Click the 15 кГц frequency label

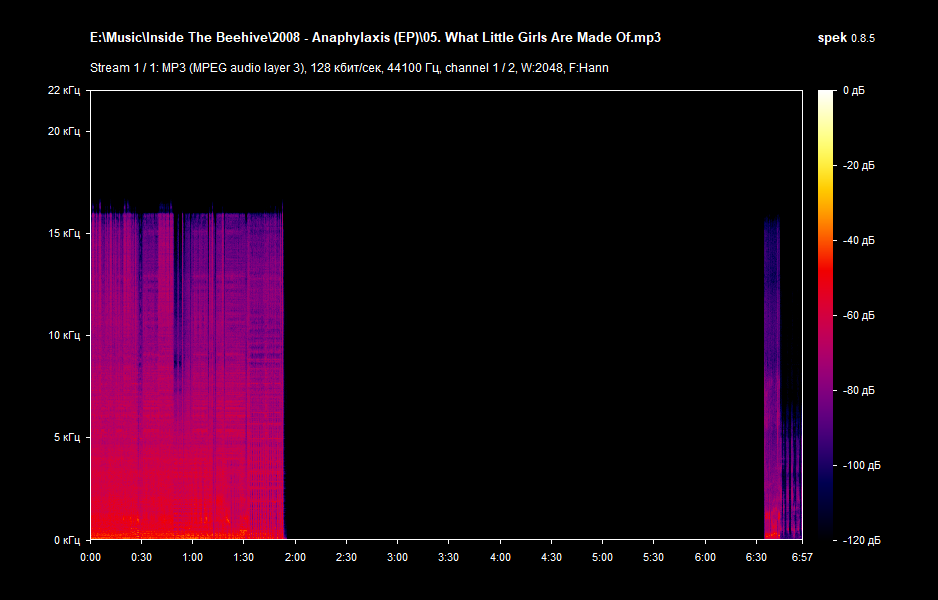(x=63, y=233)
